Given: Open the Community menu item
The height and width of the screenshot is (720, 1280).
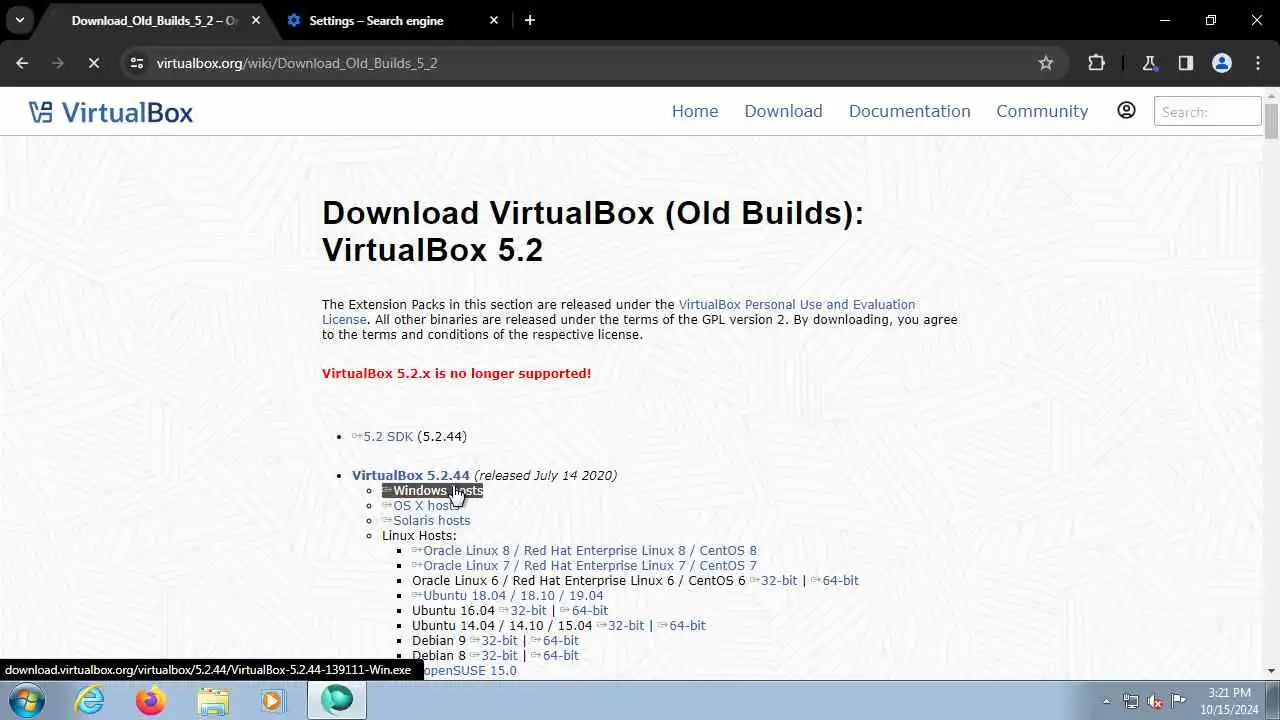Looking at the screenshot, I should (1042, 111).
